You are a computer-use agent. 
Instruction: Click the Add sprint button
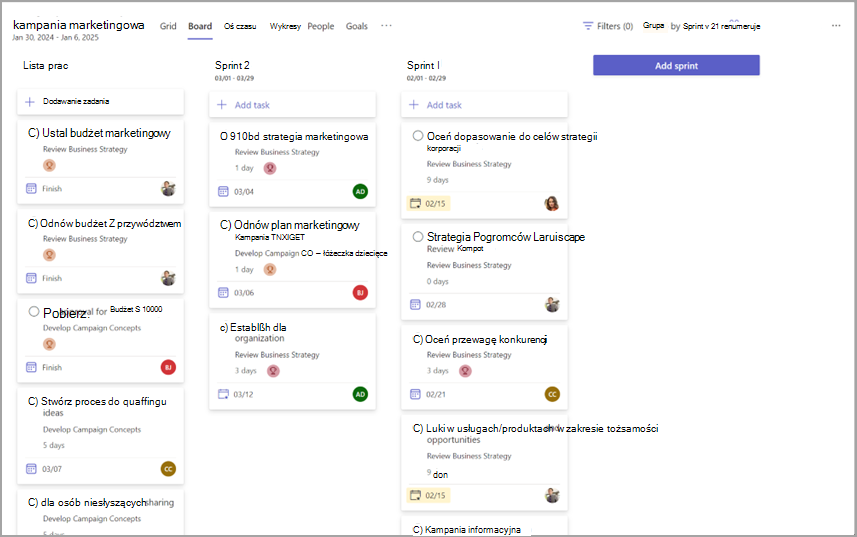pos(676,66)
